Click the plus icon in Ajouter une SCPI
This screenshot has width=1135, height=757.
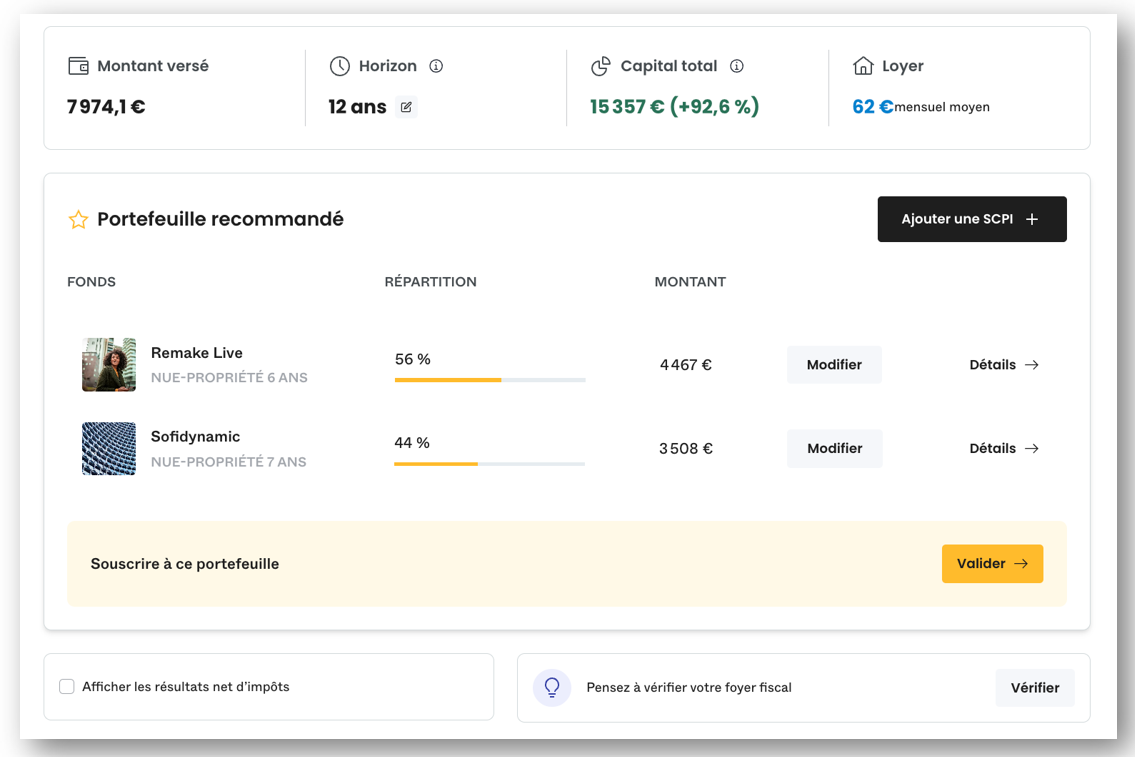(1032, 219)
